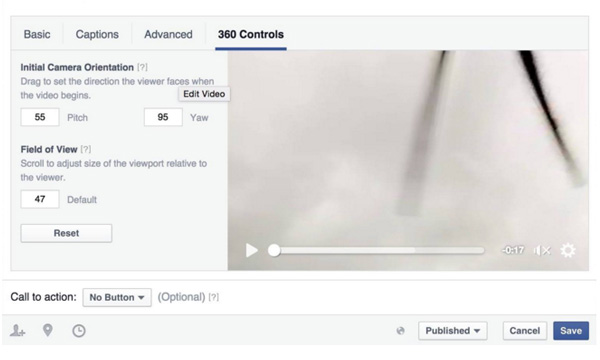Screen dimensions: 600x360
Task: Click the remaining time -0:17 display
Action: click(513, 250)
